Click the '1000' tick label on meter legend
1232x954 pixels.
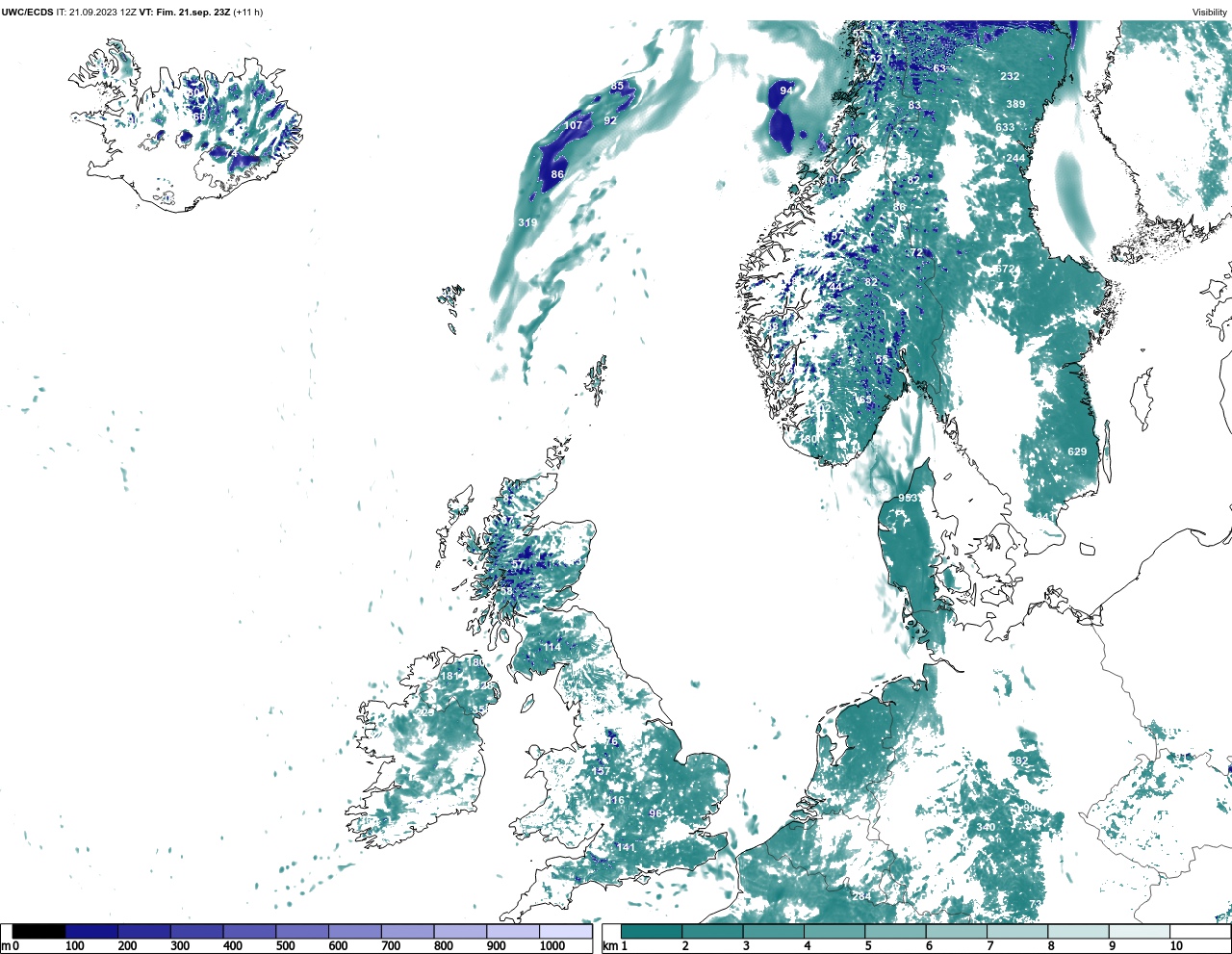(552, 946)
